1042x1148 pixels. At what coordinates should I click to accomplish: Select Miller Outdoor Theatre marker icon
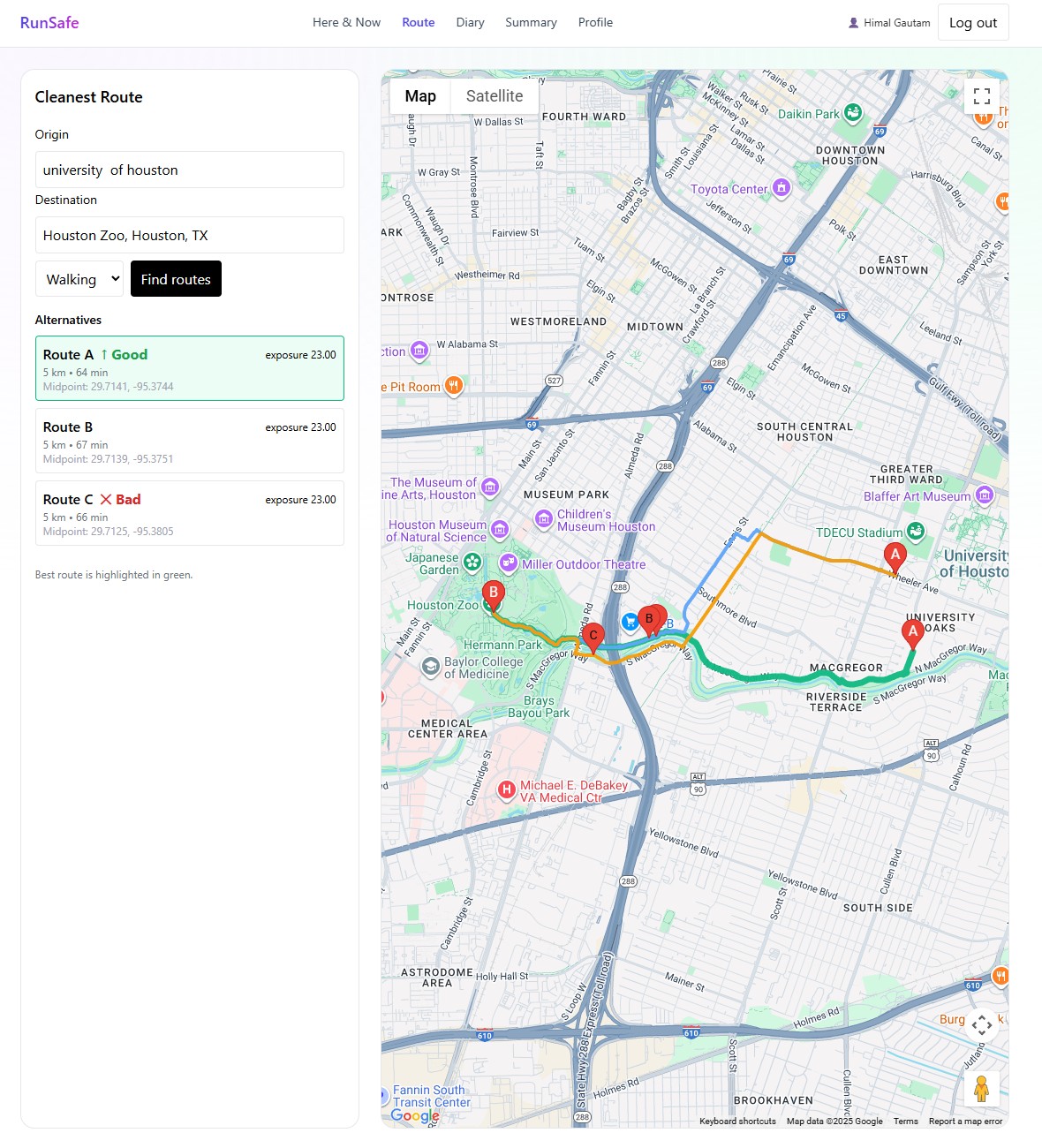coord(509,563)
